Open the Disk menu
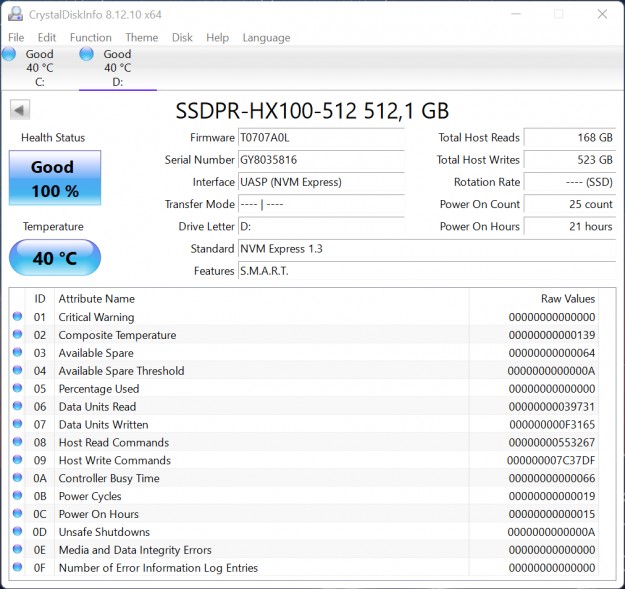Image resolution: width=625 pixels, height=589 pixels. tap(182, 38)
